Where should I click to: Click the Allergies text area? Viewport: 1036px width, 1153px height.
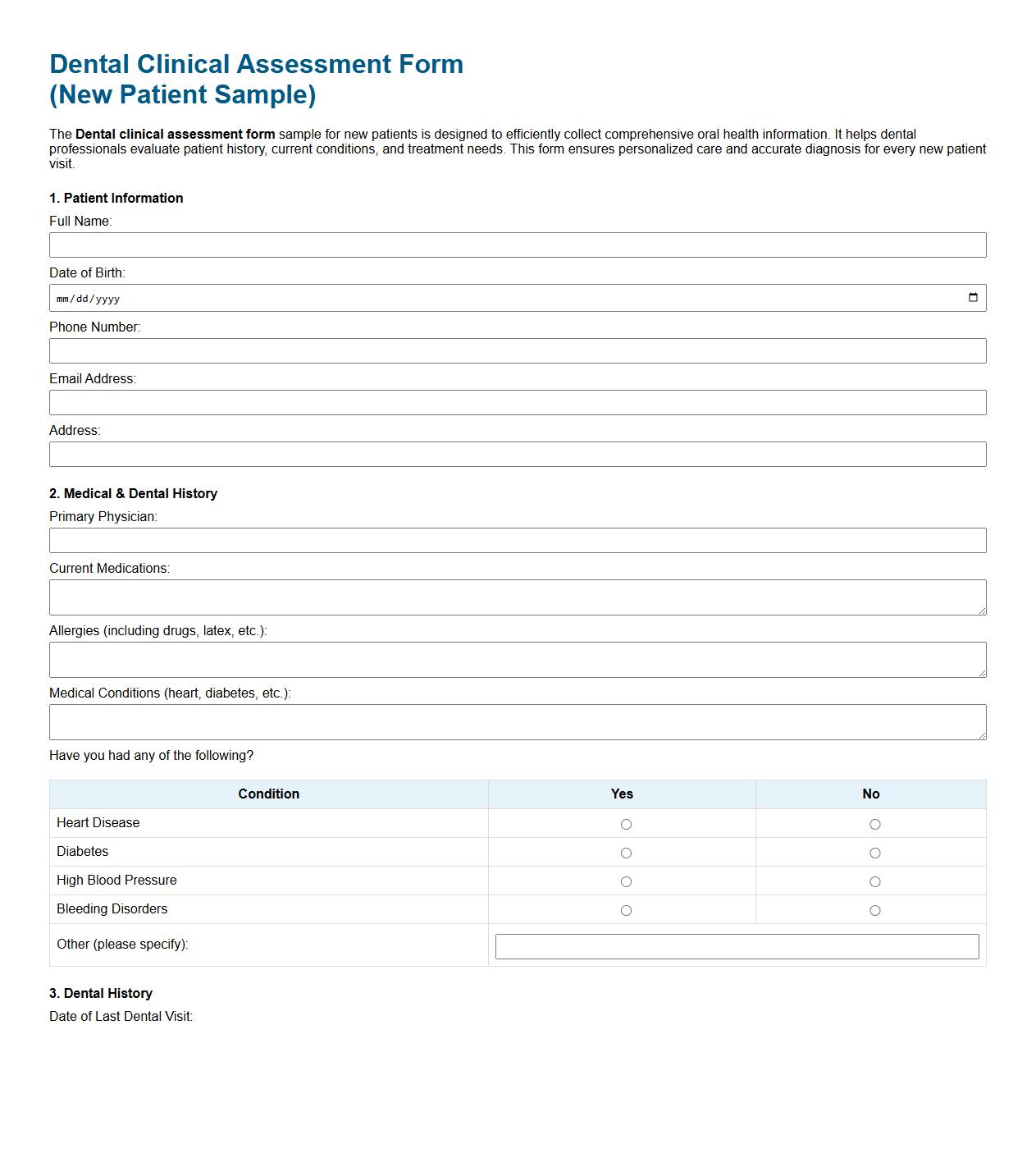pos(517,658)
